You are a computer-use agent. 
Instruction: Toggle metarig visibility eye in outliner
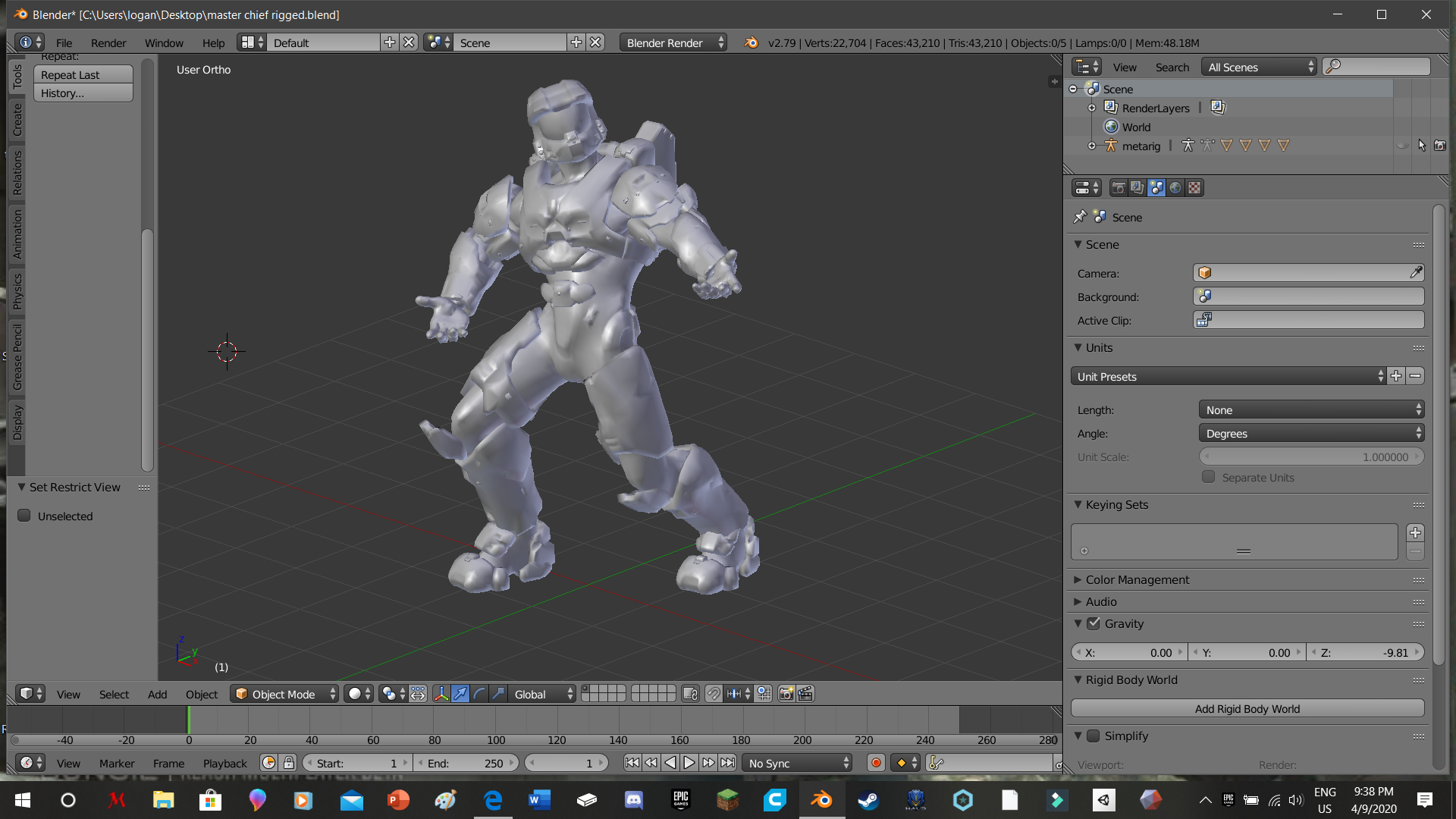[1403, 146]
